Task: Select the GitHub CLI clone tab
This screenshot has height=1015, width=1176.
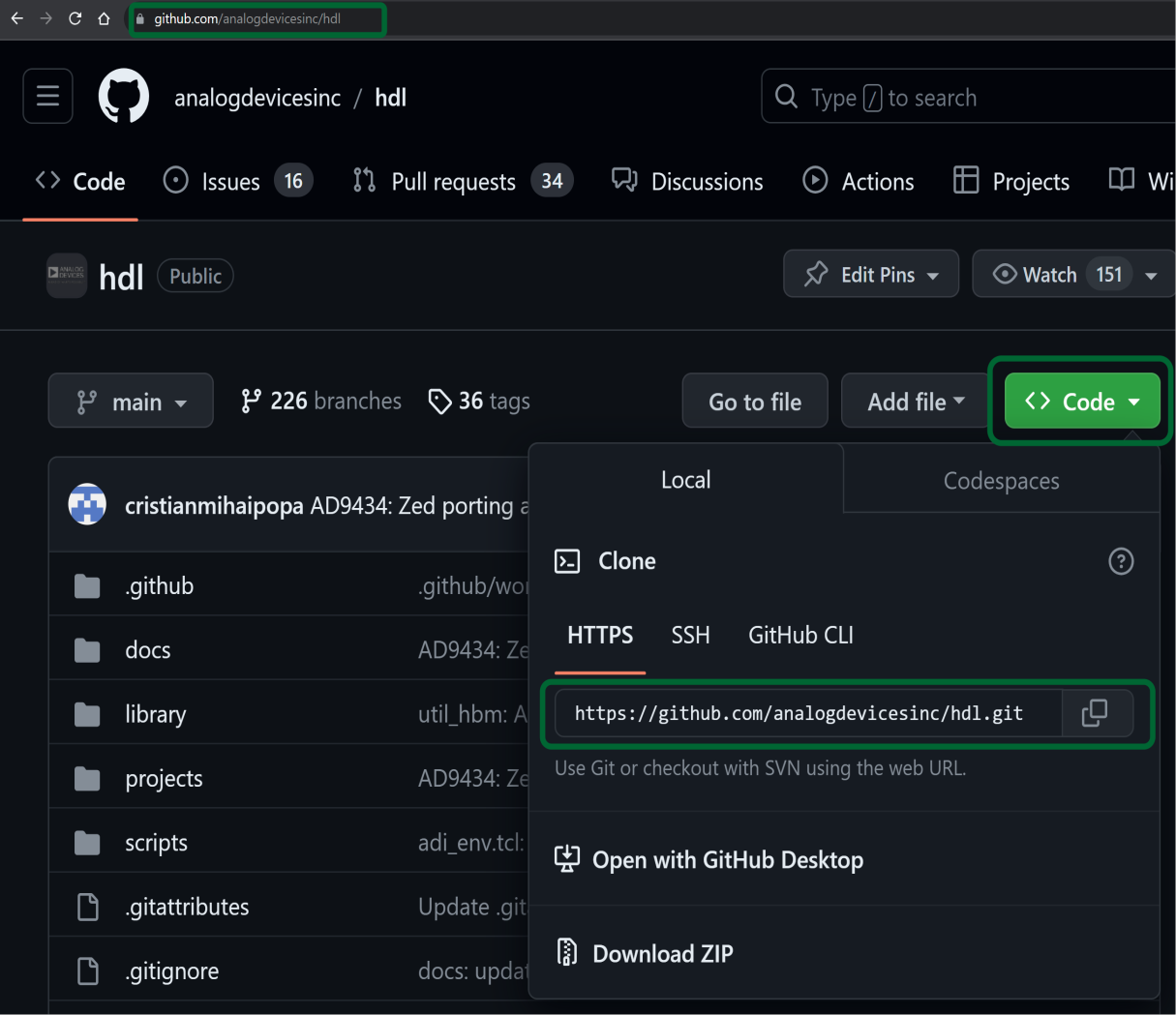Action: point(800,636)
